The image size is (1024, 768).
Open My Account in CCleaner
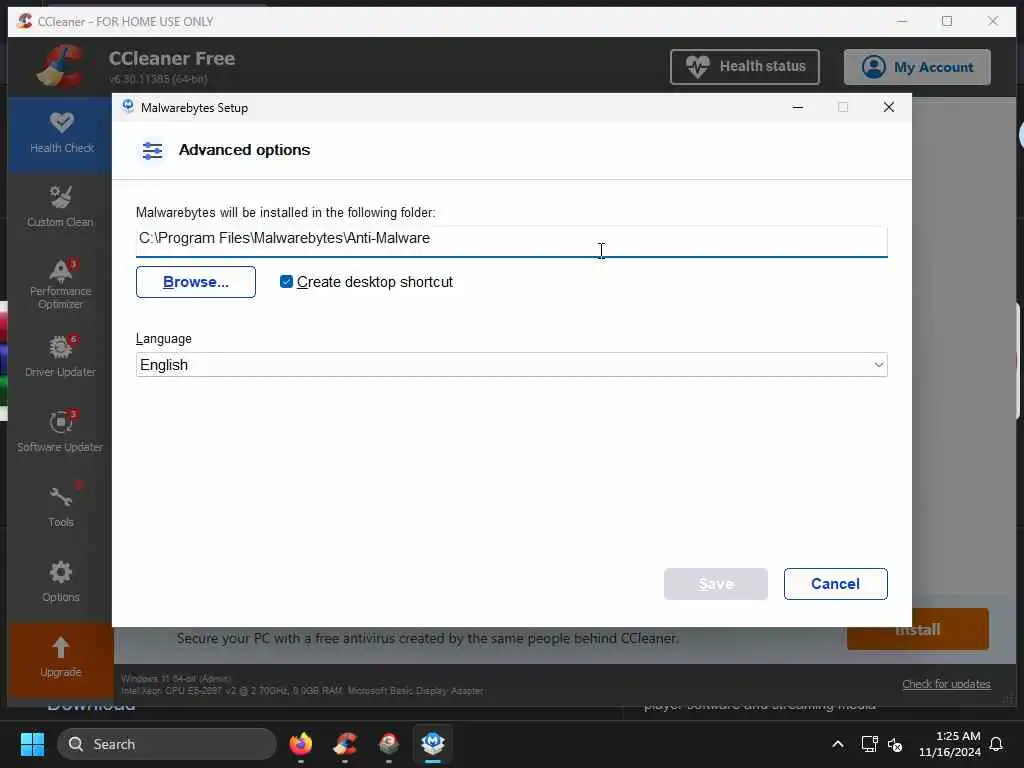[x=917, y=67]
